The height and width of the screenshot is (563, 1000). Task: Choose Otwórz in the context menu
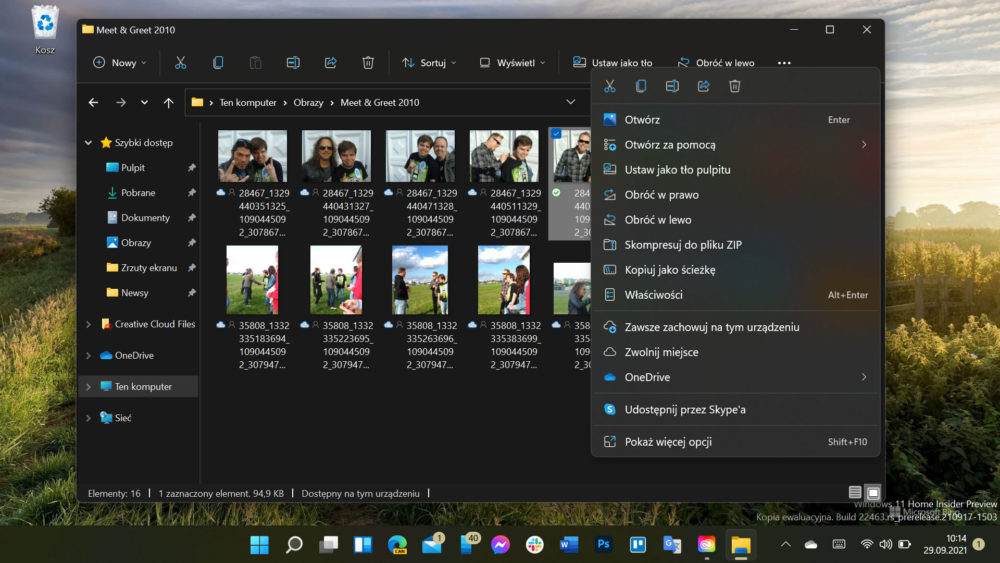coord(736,119)
